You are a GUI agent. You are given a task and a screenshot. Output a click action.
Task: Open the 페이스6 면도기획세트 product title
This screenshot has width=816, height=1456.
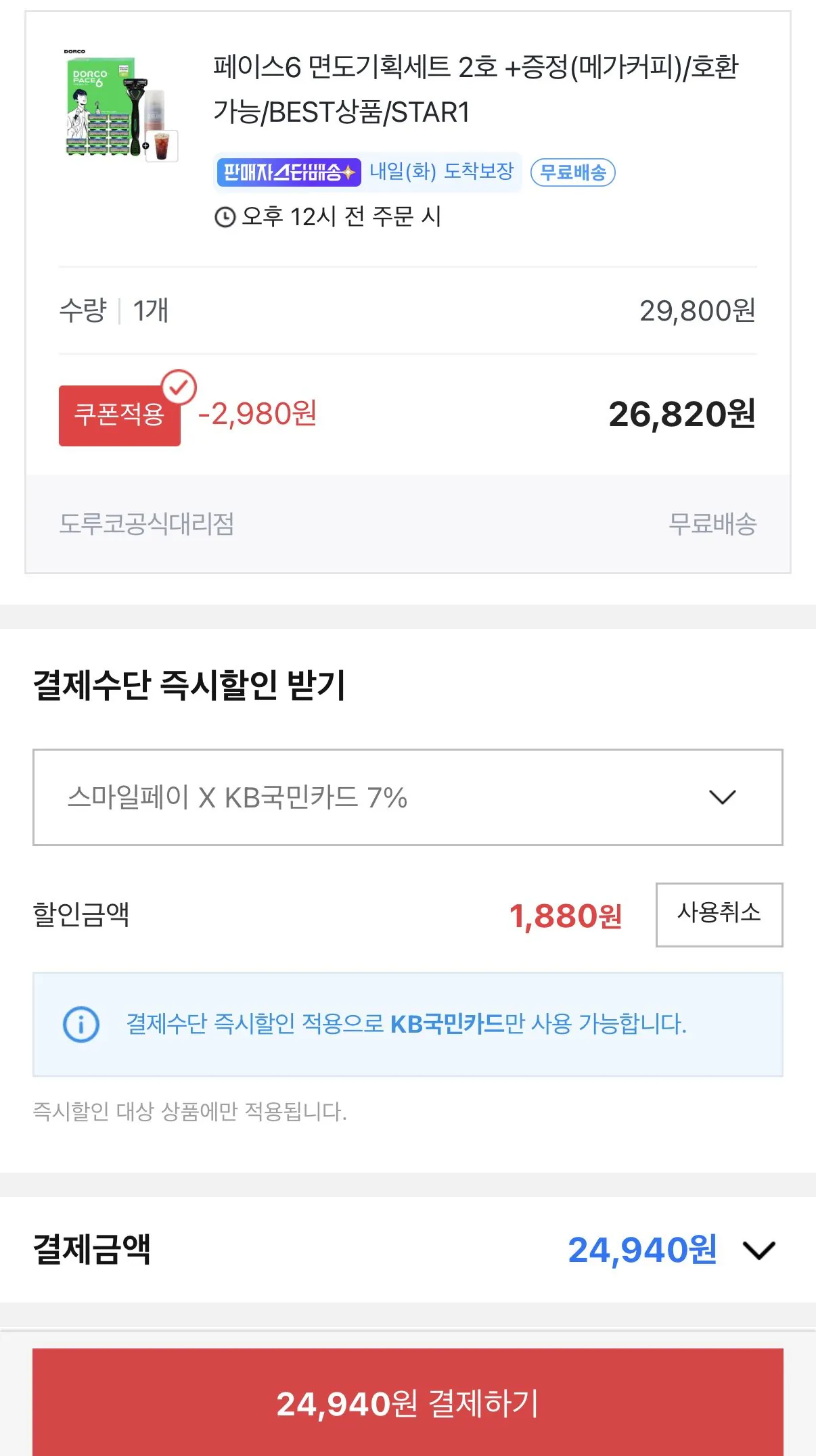475,89
